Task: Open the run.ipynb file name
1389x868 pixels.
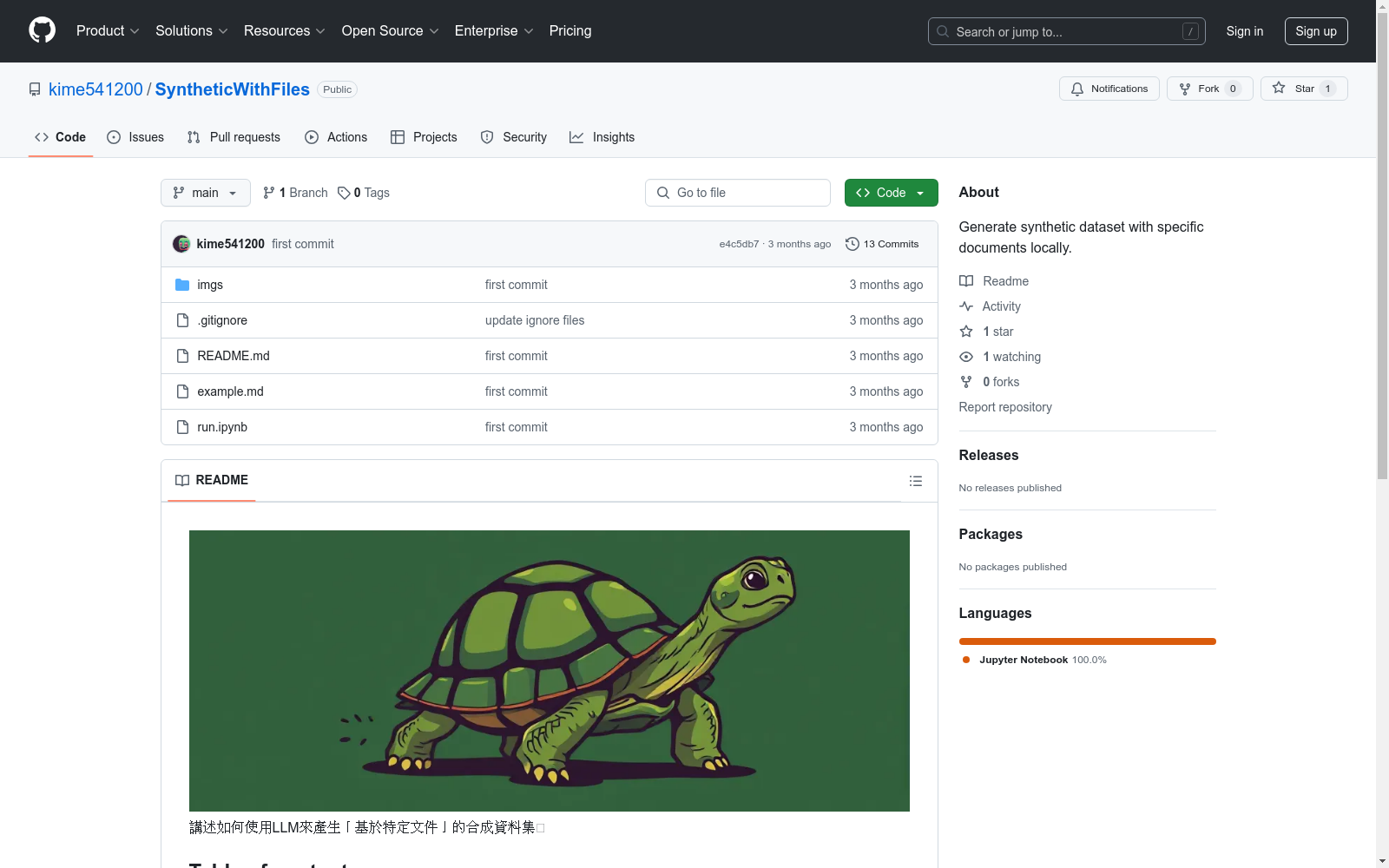Action: (x=222, y=427)
